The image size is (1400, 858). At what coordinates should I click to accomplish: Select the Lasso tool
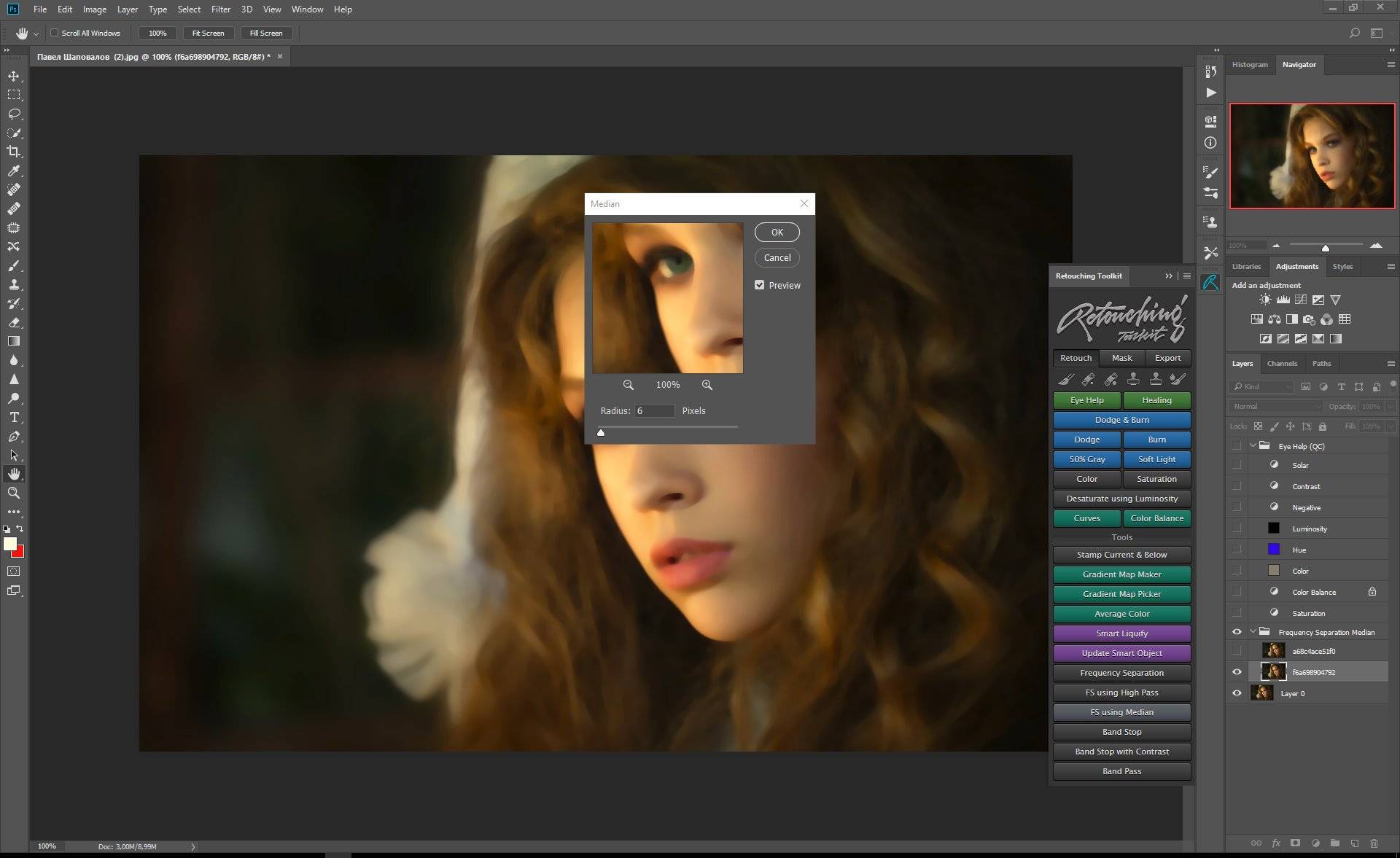14,114
